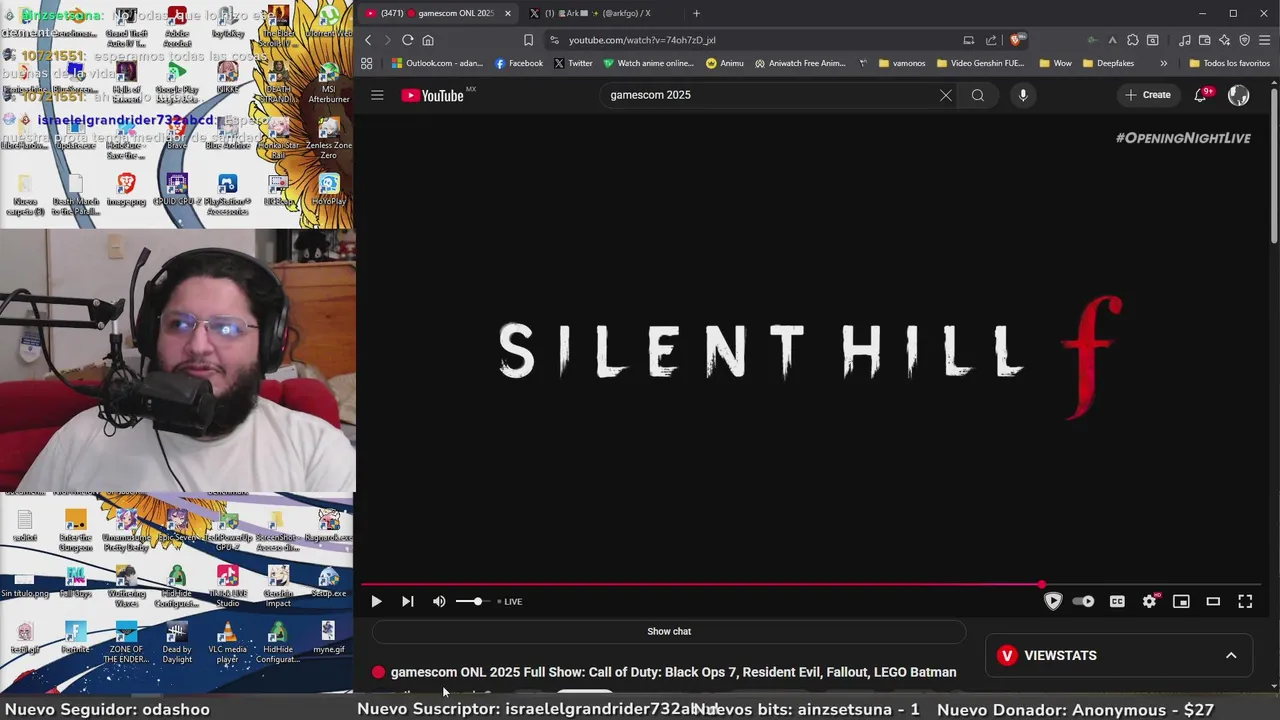Collapse the VIEWSTATS panel chevron
This screenshot has height=720, width=1280.
(x=1231, y=655)
